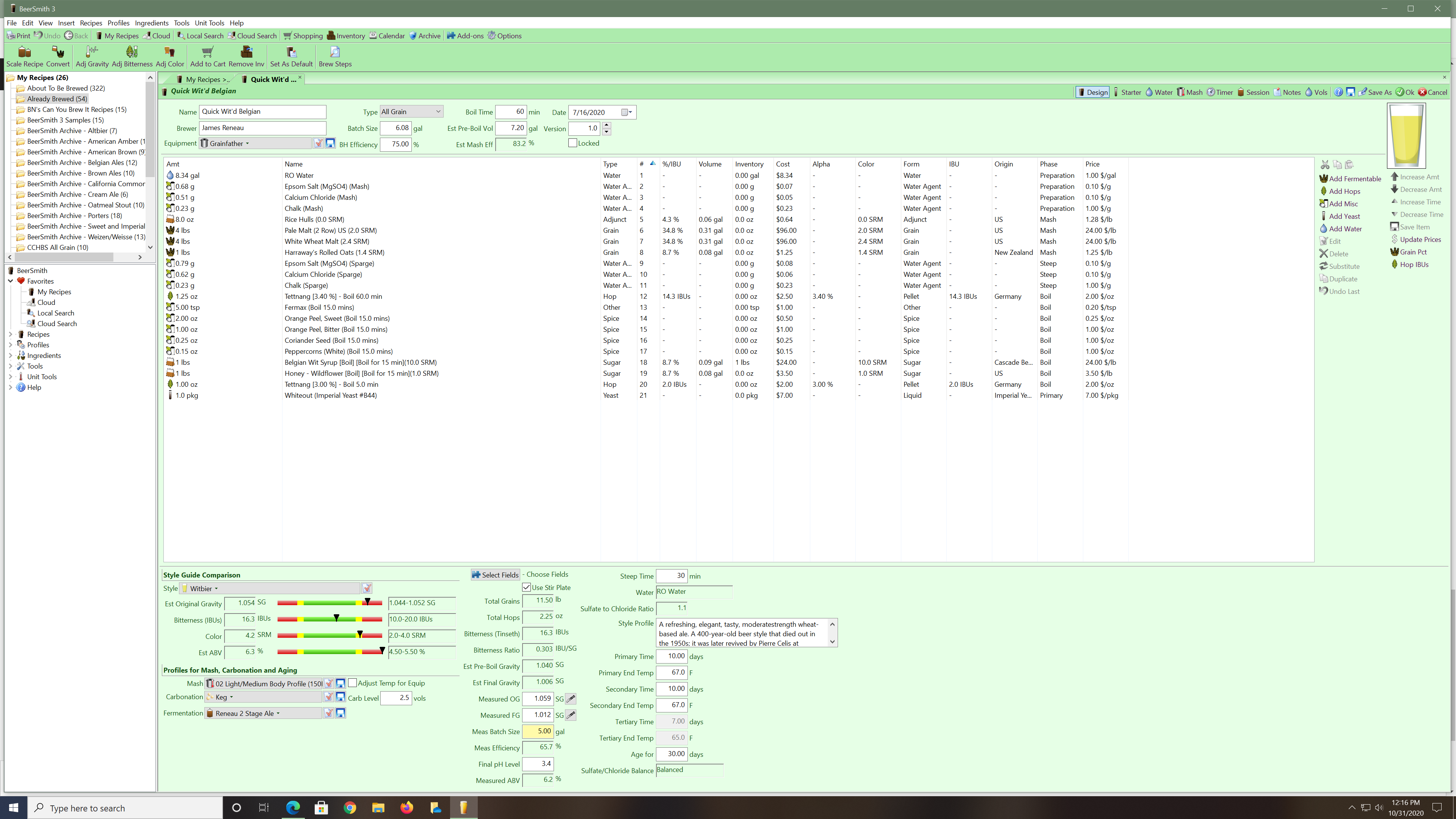Click the Ok button
Viewport: 1456px width, 819px height.
point(1404,92)
